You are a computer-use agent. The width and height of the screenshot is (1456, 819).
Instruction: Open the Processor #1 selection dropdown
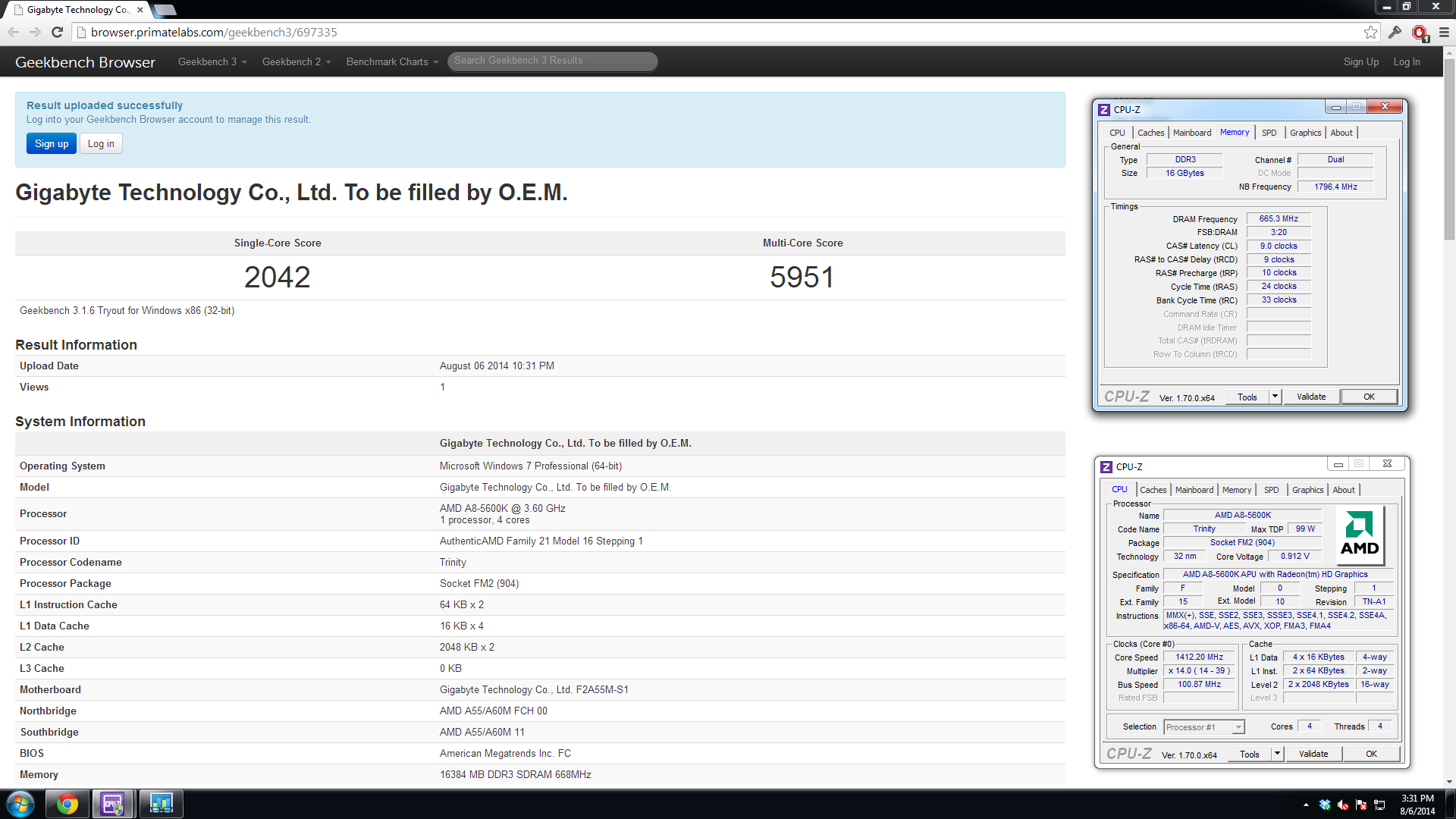1203,727
